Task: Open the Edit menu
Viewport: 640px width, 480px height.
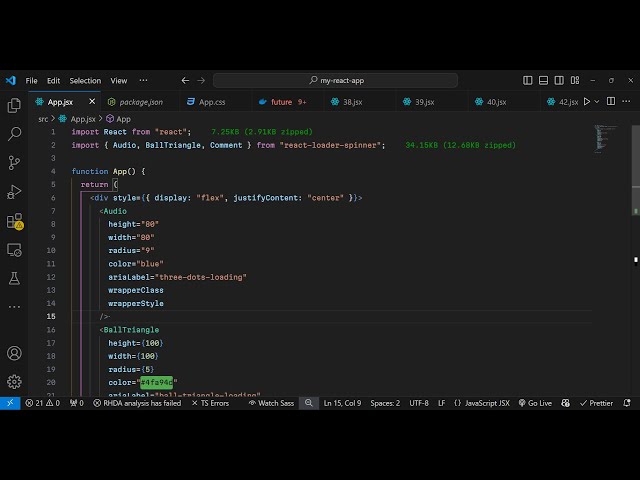Action: (x=53, y=81)
